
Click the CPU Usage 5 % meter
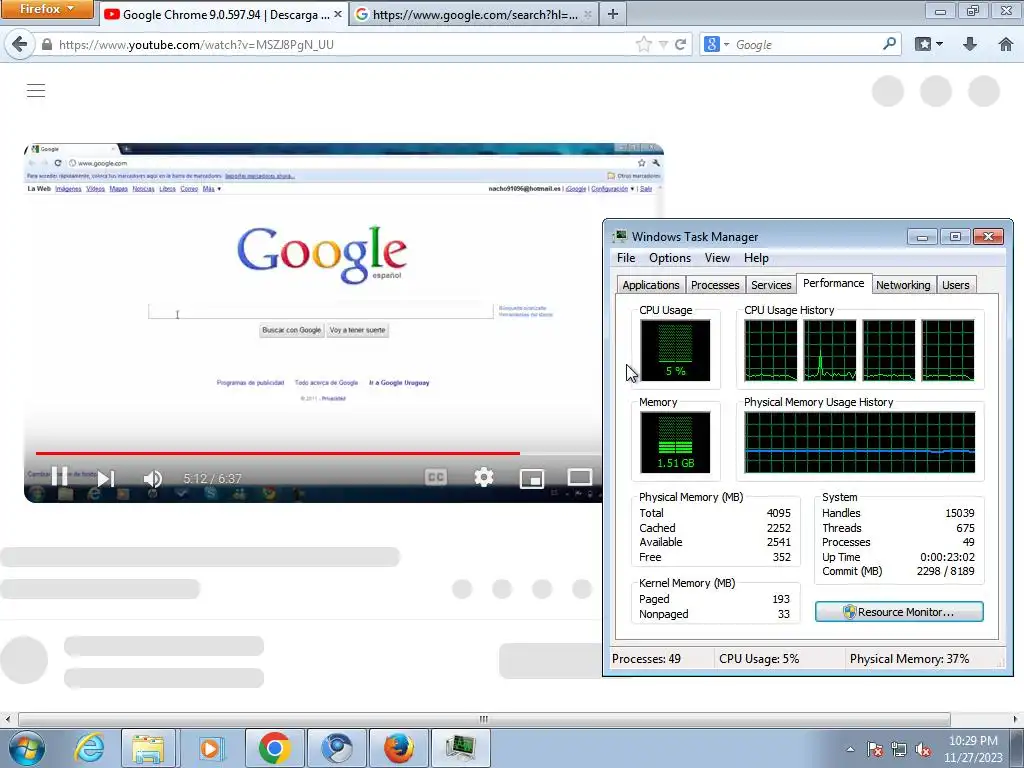(x=675, y=350)
